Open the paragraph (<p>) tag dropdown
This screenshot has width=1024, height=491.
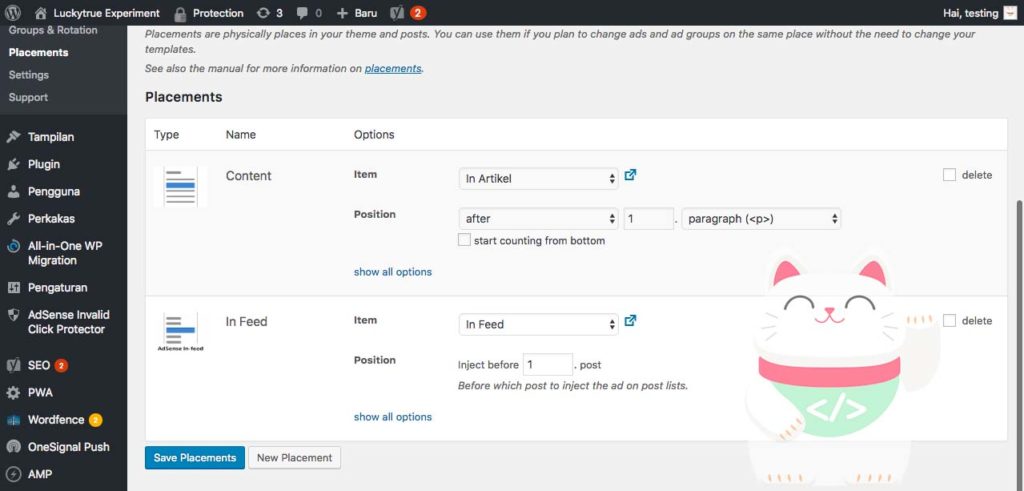click(760, 219)
